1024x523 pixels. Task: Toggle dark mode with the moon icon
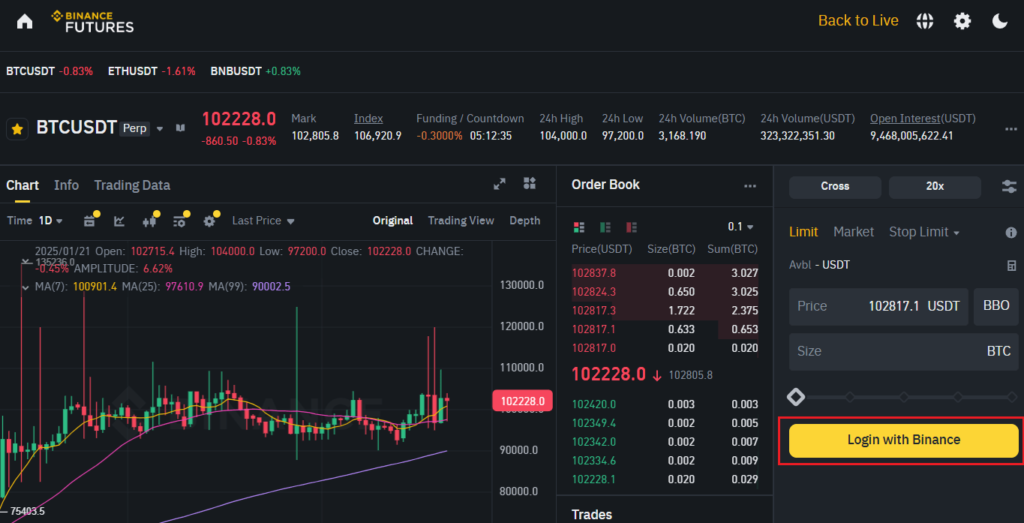(x=1000, y=21)
